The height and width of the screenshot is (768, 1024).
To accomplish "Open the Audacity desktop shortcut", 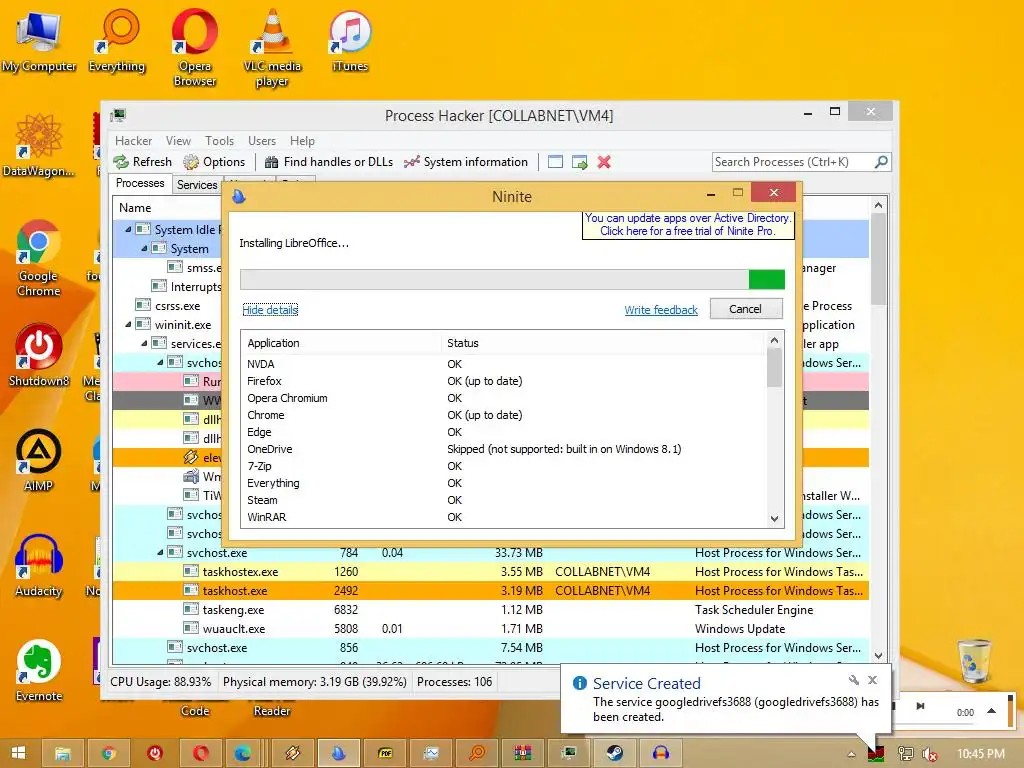I will (x=39, y=566).
